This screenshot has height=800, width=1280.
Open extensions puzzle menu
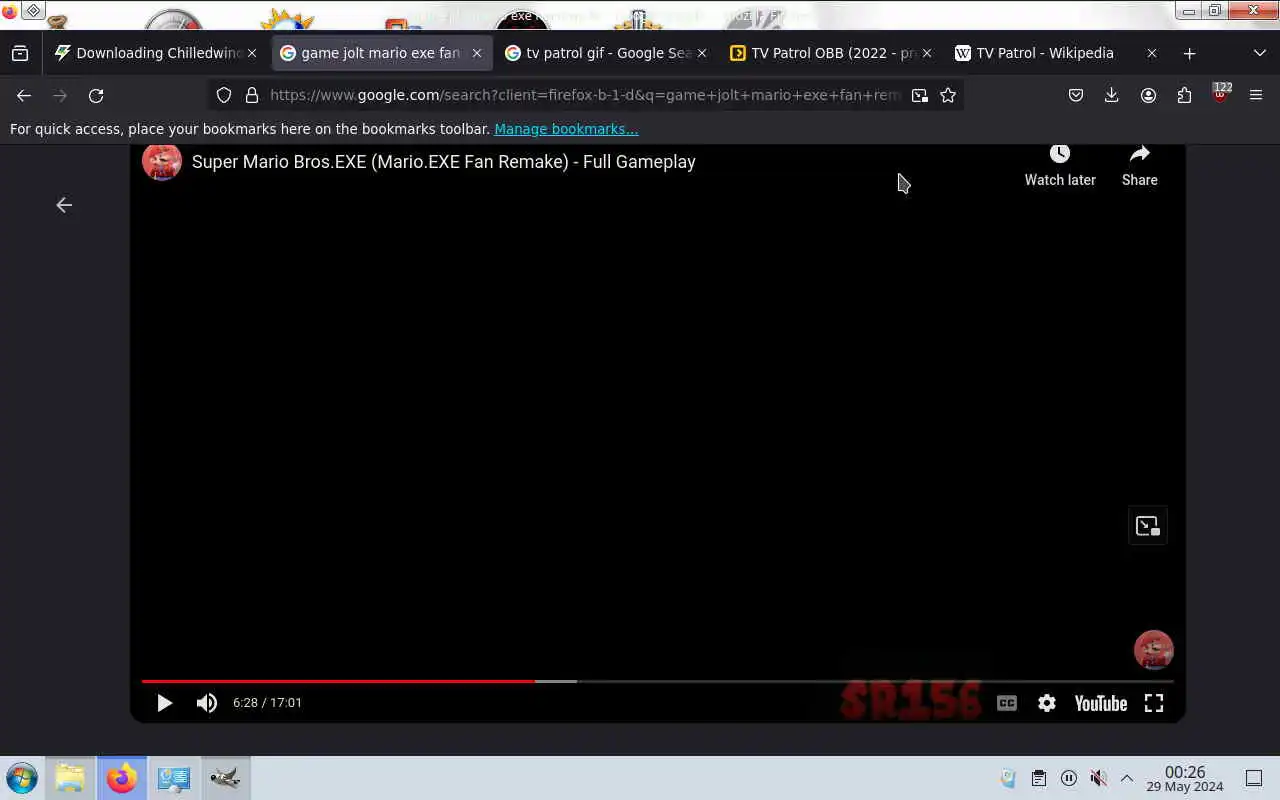point(1184,95)
